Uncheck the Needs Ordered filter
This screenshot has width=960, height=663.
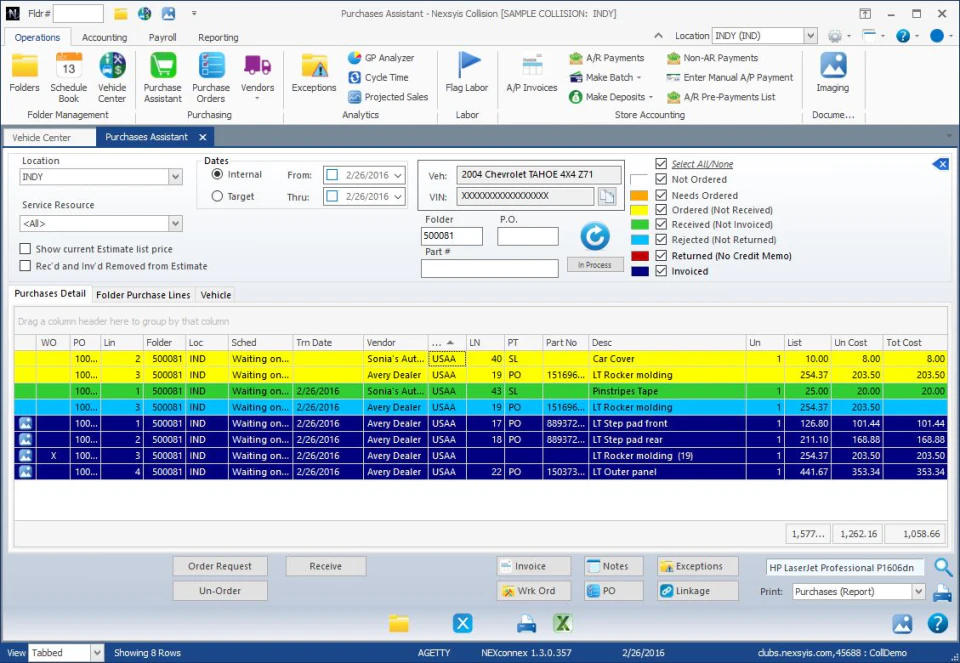[662, 195]
